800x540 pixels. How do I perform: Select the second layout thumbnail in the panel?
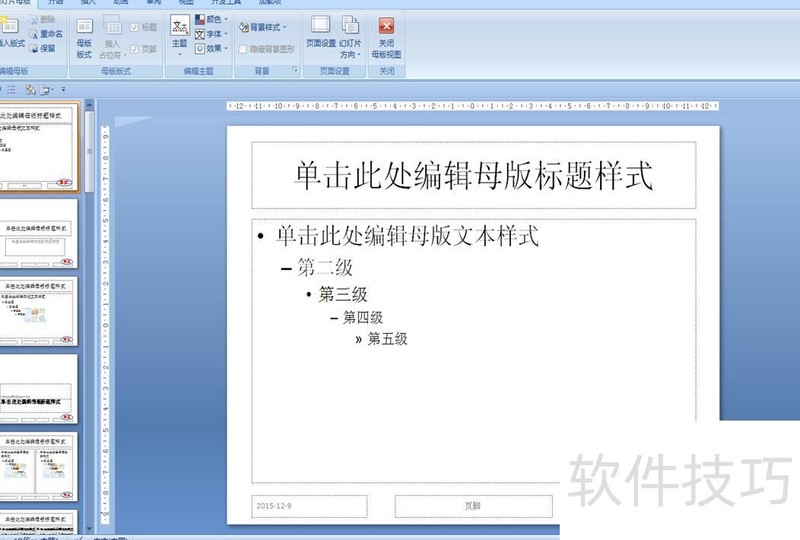(38, 233)
